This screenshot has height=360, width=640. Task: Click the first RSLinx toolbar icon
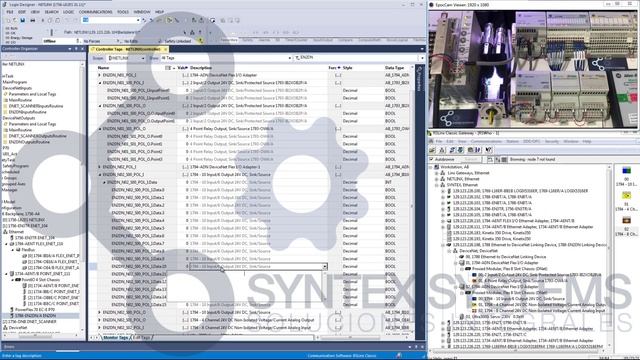coord(433,150)
